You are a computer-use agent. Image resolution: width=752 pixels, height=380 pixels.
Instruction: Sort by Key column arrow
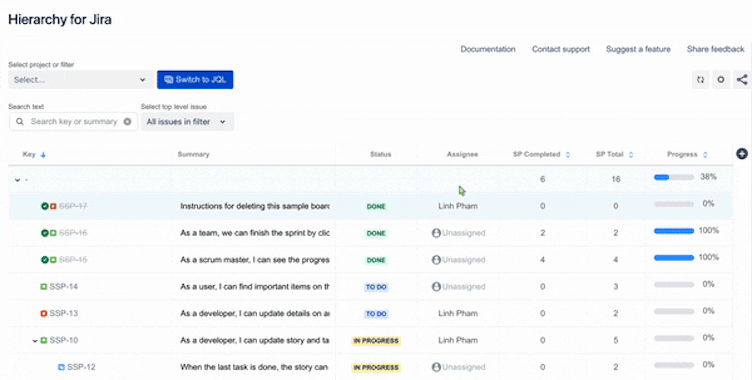click(43, 155)
